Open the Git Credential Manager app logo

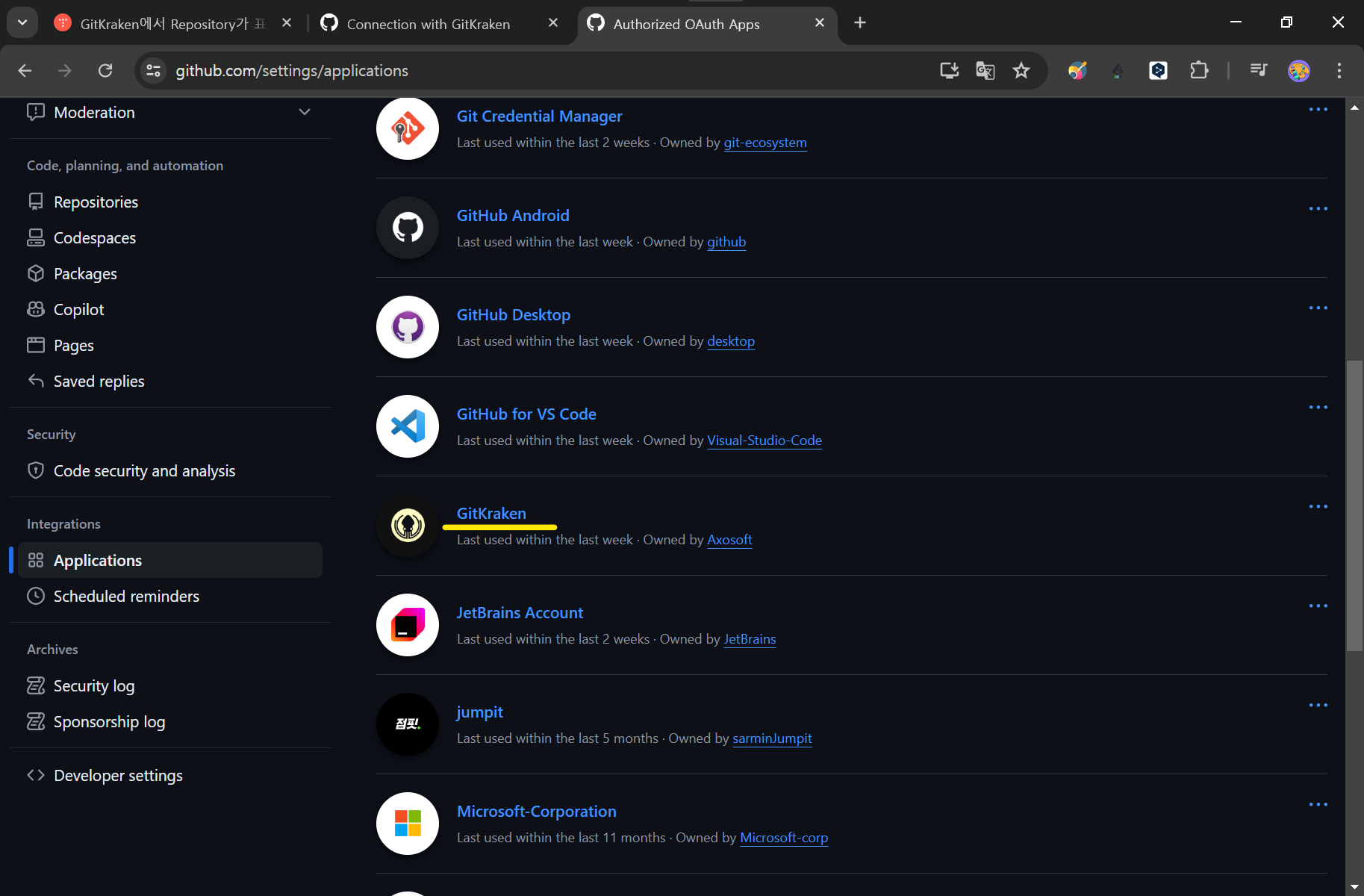click(408, 128)
